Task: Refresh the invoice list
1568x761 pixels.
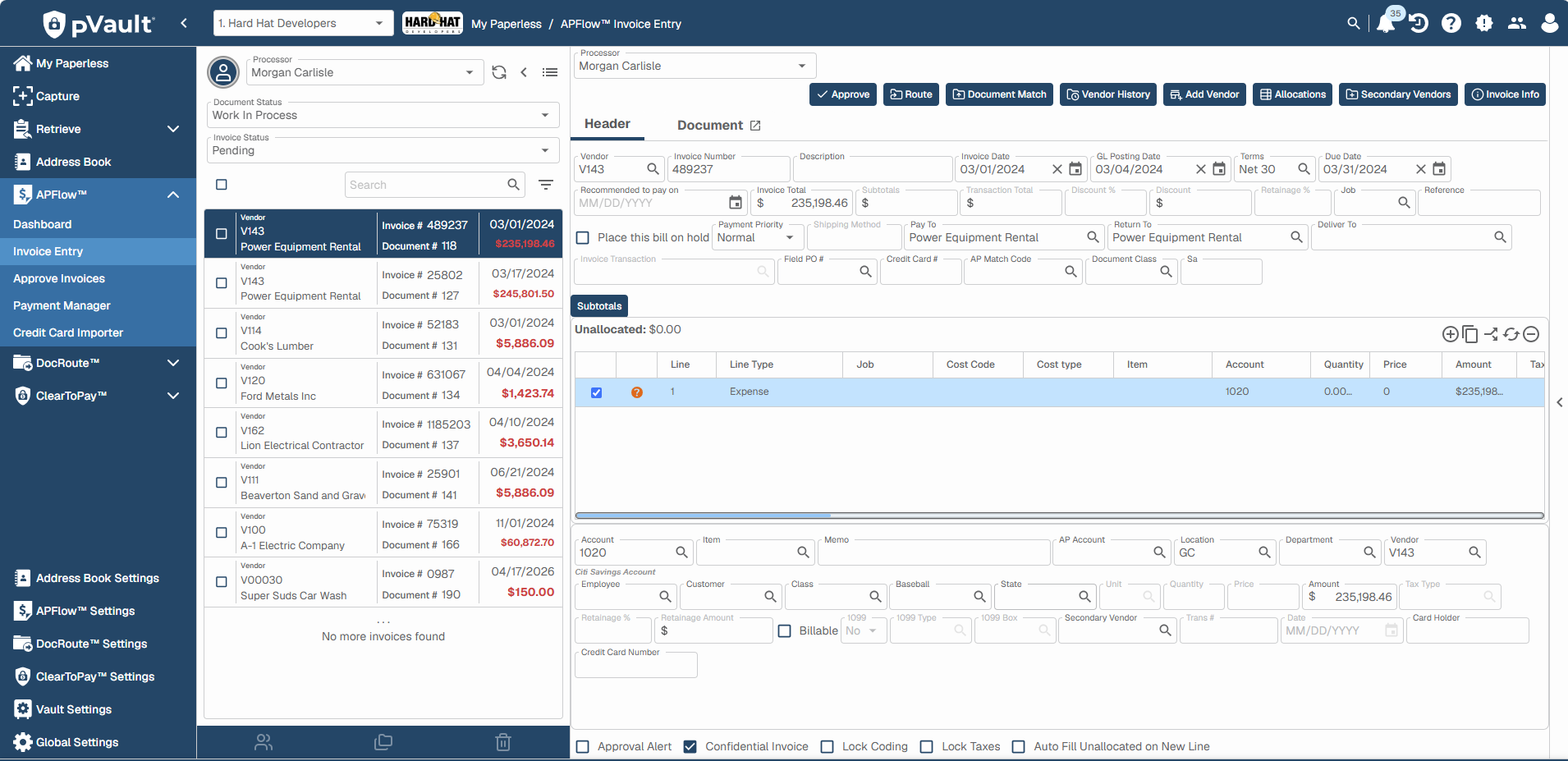Action: 499,72
